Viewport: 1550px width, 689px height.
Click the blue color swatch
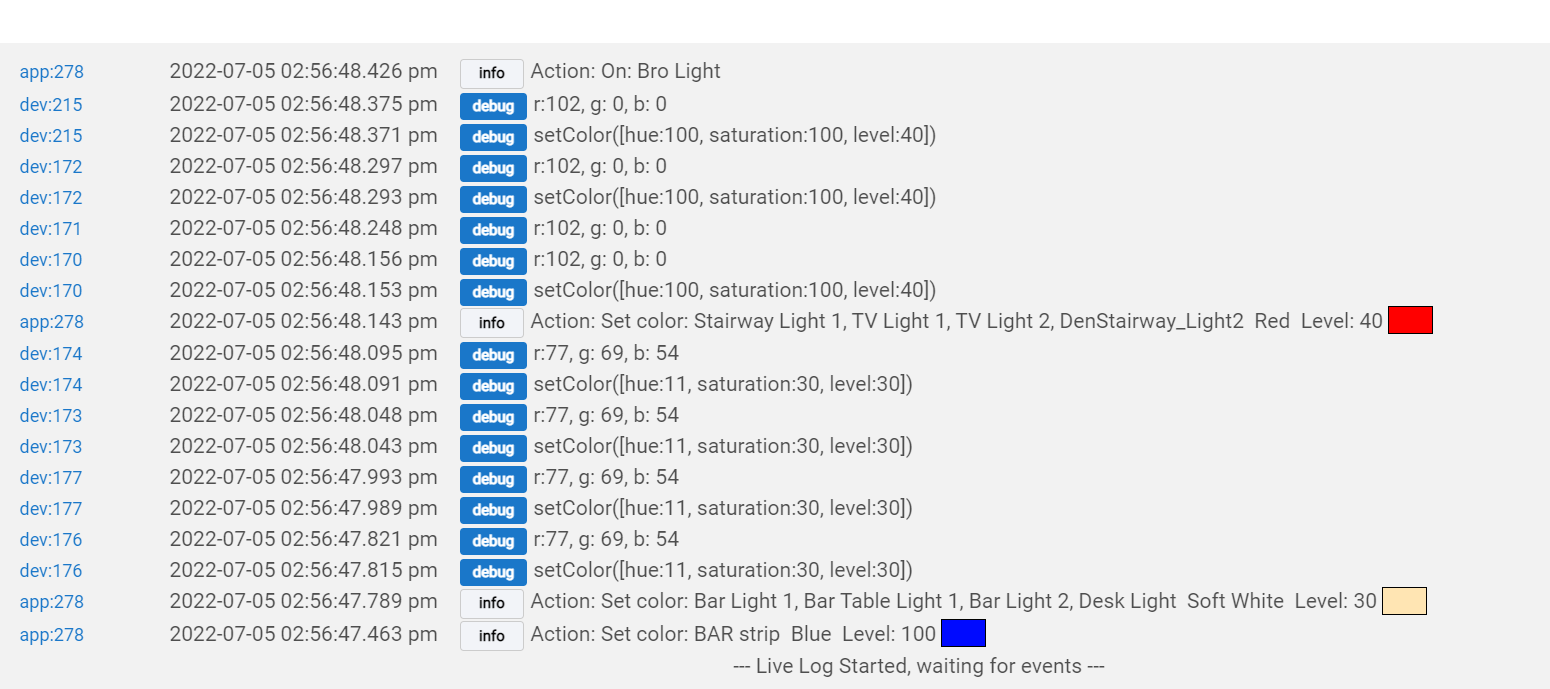point(963,633)
